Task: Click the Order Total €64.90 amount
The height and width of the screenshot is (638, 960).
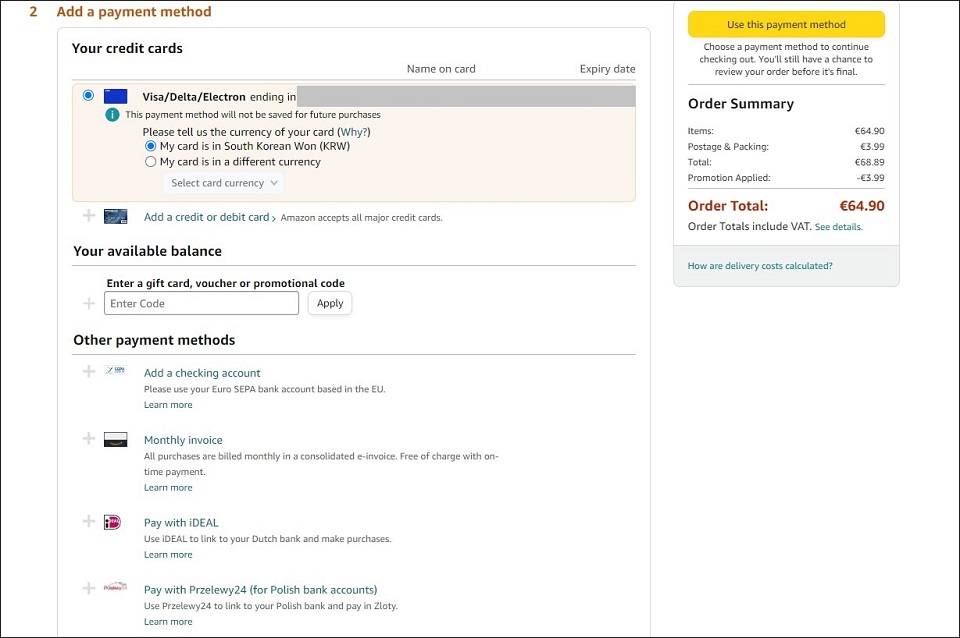Action: [861, 206]
